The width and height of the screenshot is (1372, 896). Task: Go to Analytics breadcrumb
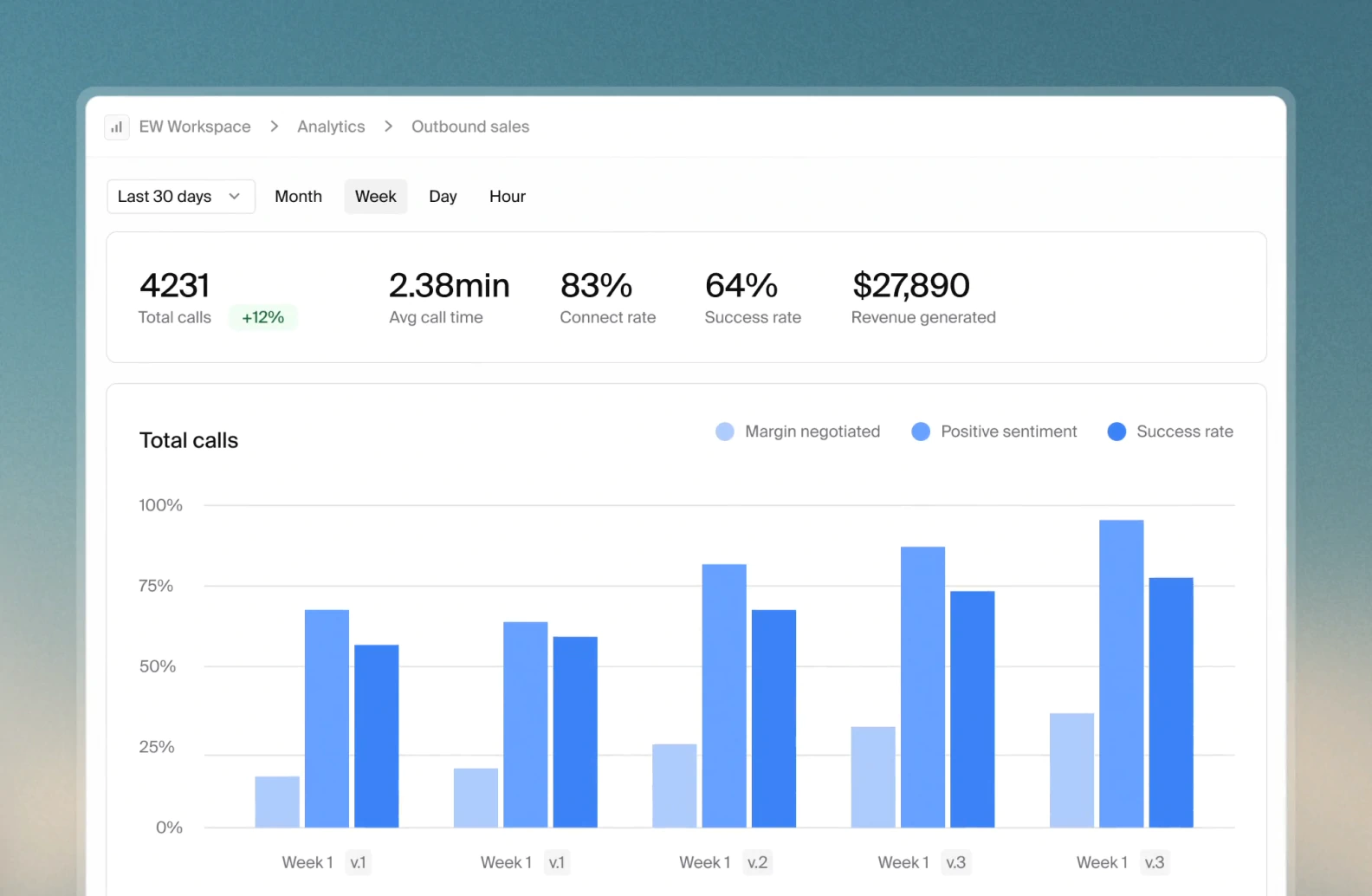click(331, 127)
